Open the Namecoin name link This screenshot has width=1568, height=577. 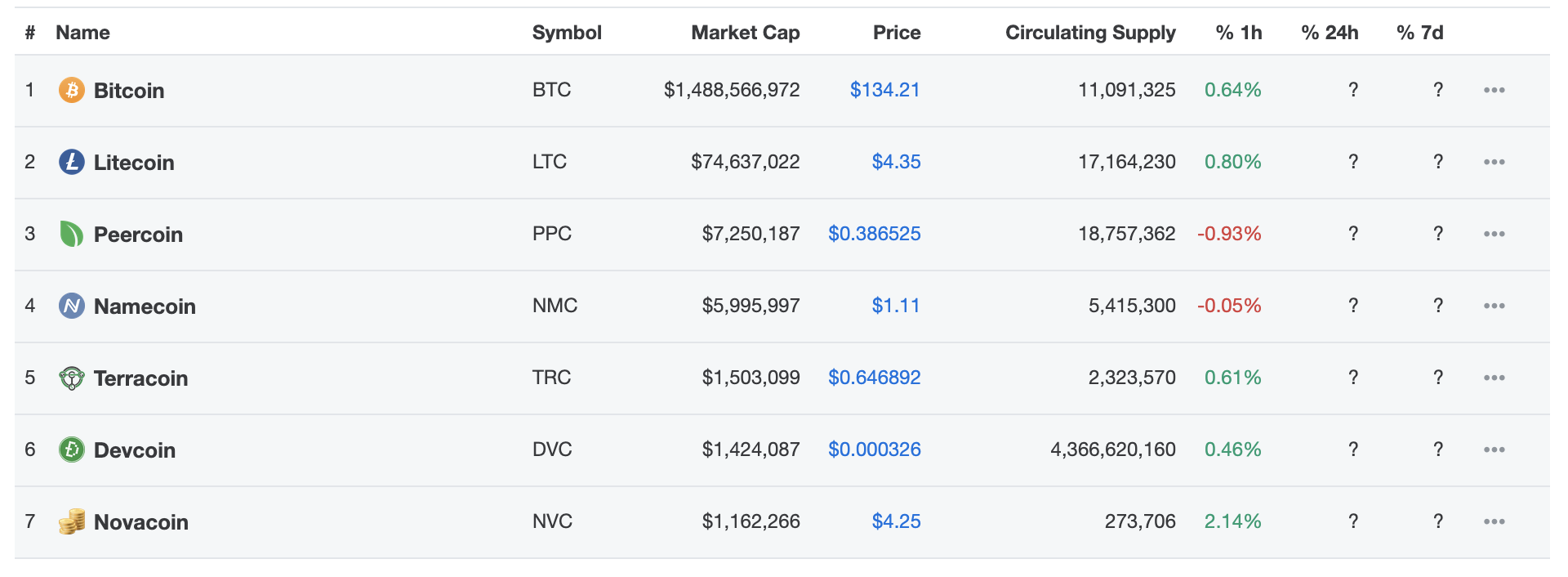coord(145,306)
